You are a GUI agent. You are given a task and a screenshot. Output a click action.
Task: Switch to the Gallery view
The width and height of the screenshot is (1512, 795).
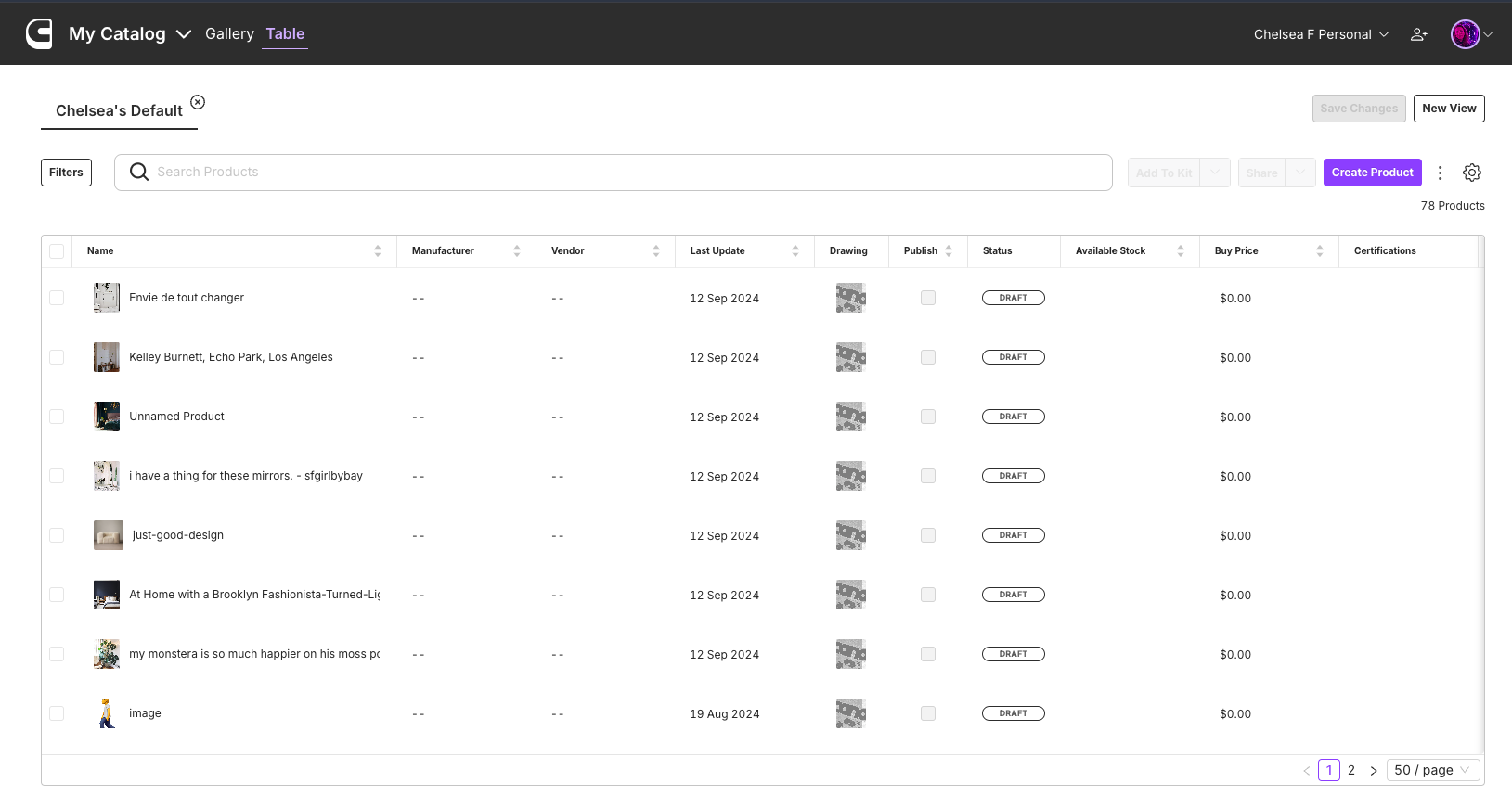(229, 34)
